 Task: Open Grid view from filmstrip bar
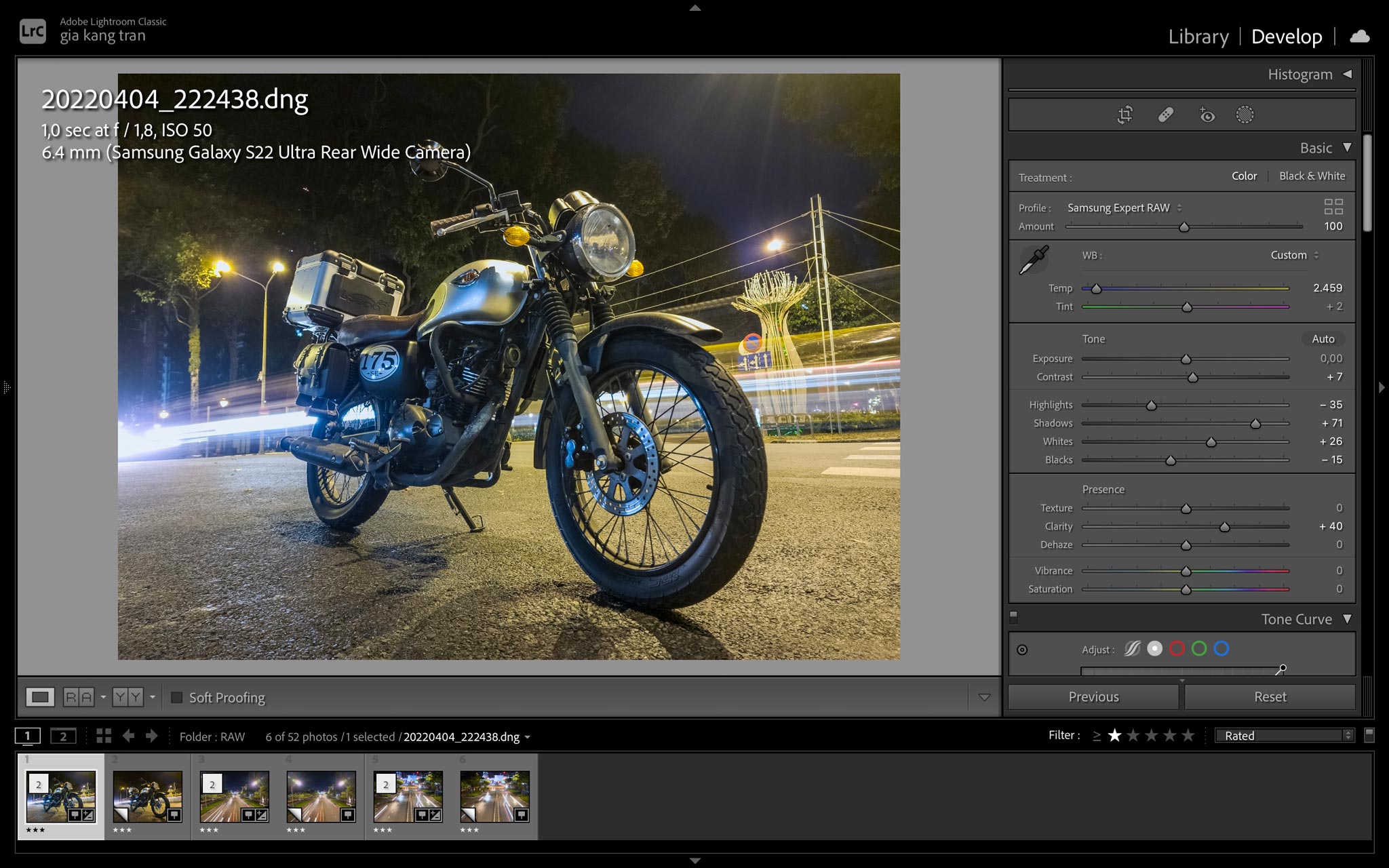(x=104, y=736)
